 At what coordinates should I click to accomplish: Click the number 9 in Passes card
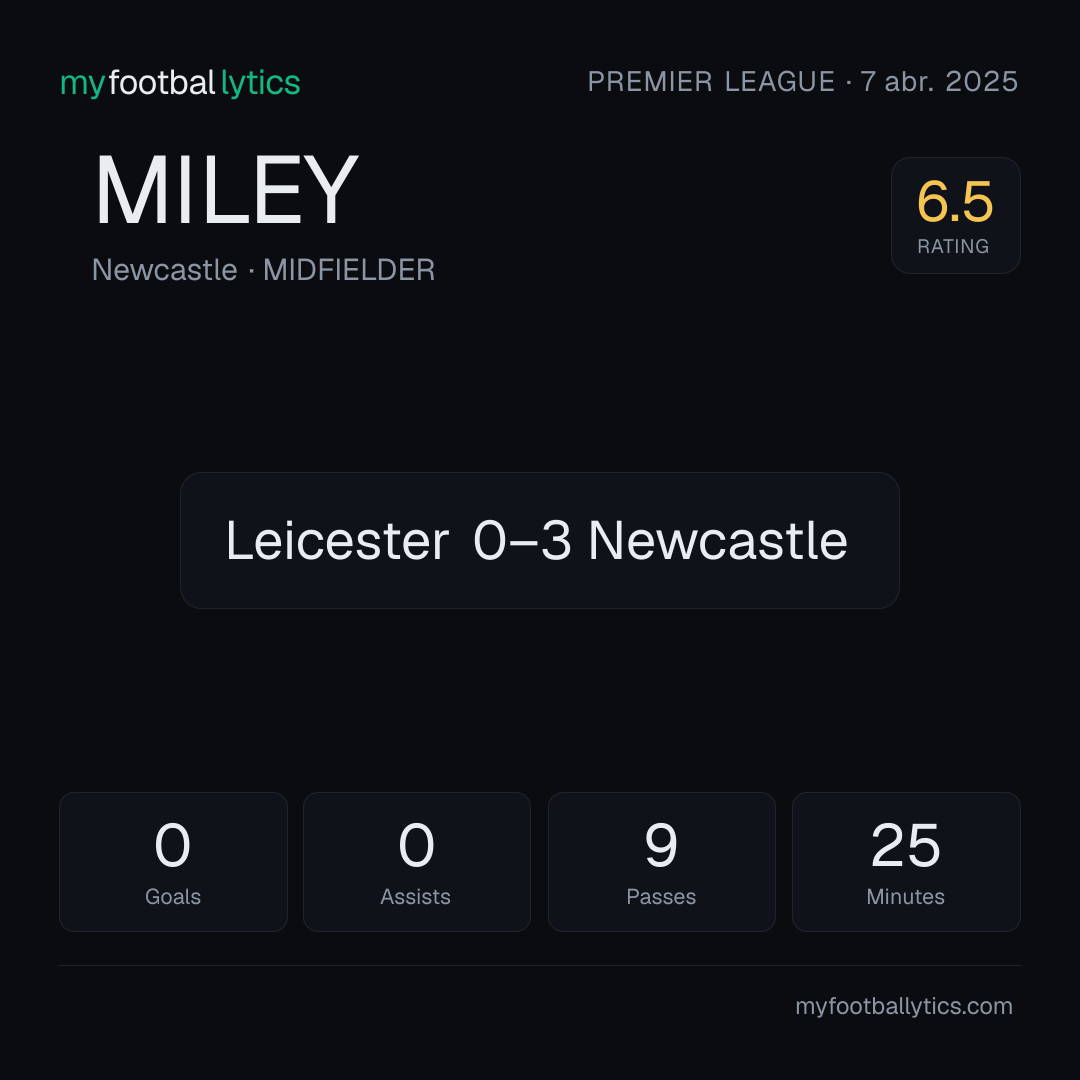661,845
